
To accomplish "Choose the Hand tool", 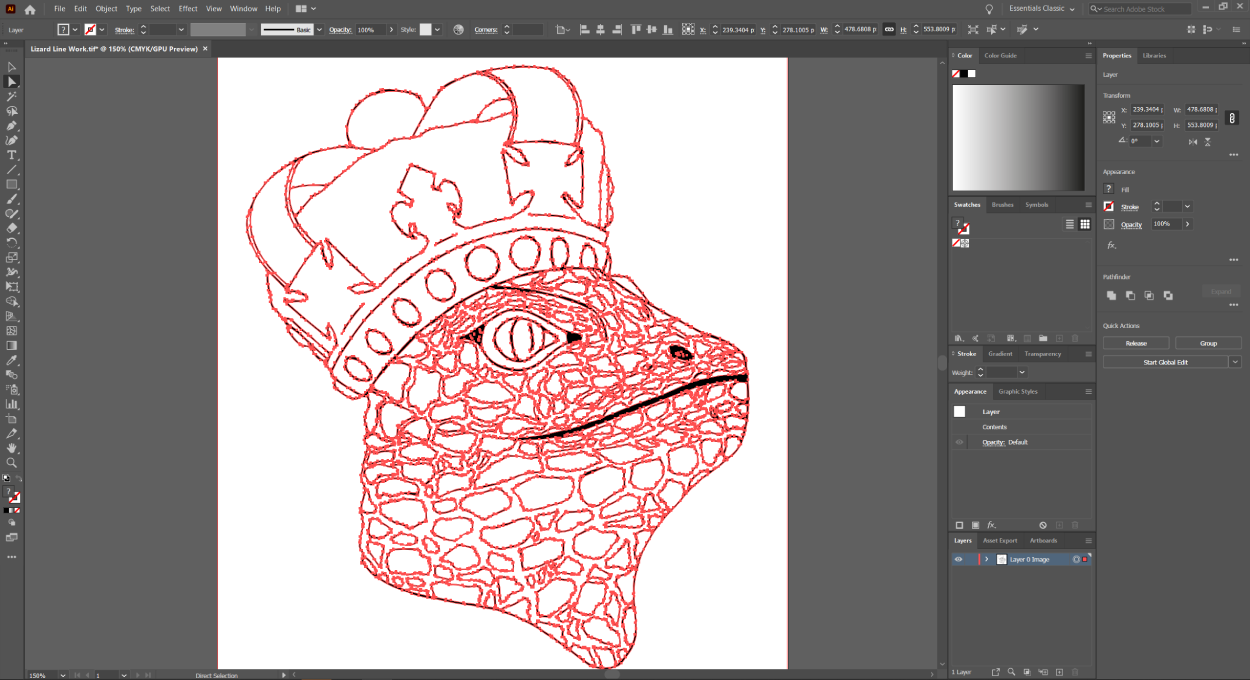I will pos(12,448).
